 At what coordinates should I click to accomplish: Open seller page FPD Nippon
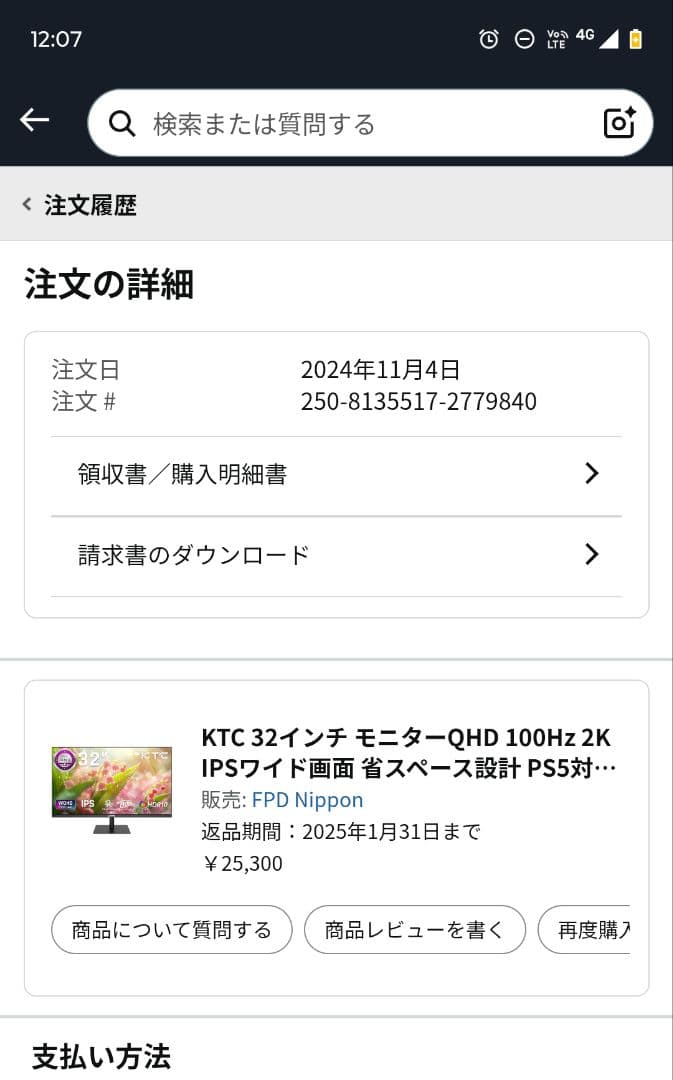tap(310, 800)
